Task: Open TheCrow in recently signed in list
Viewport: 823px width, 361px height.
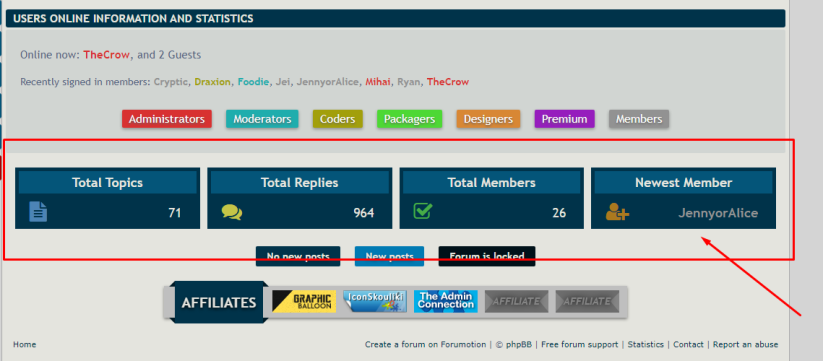Action: tap(448, 82)
